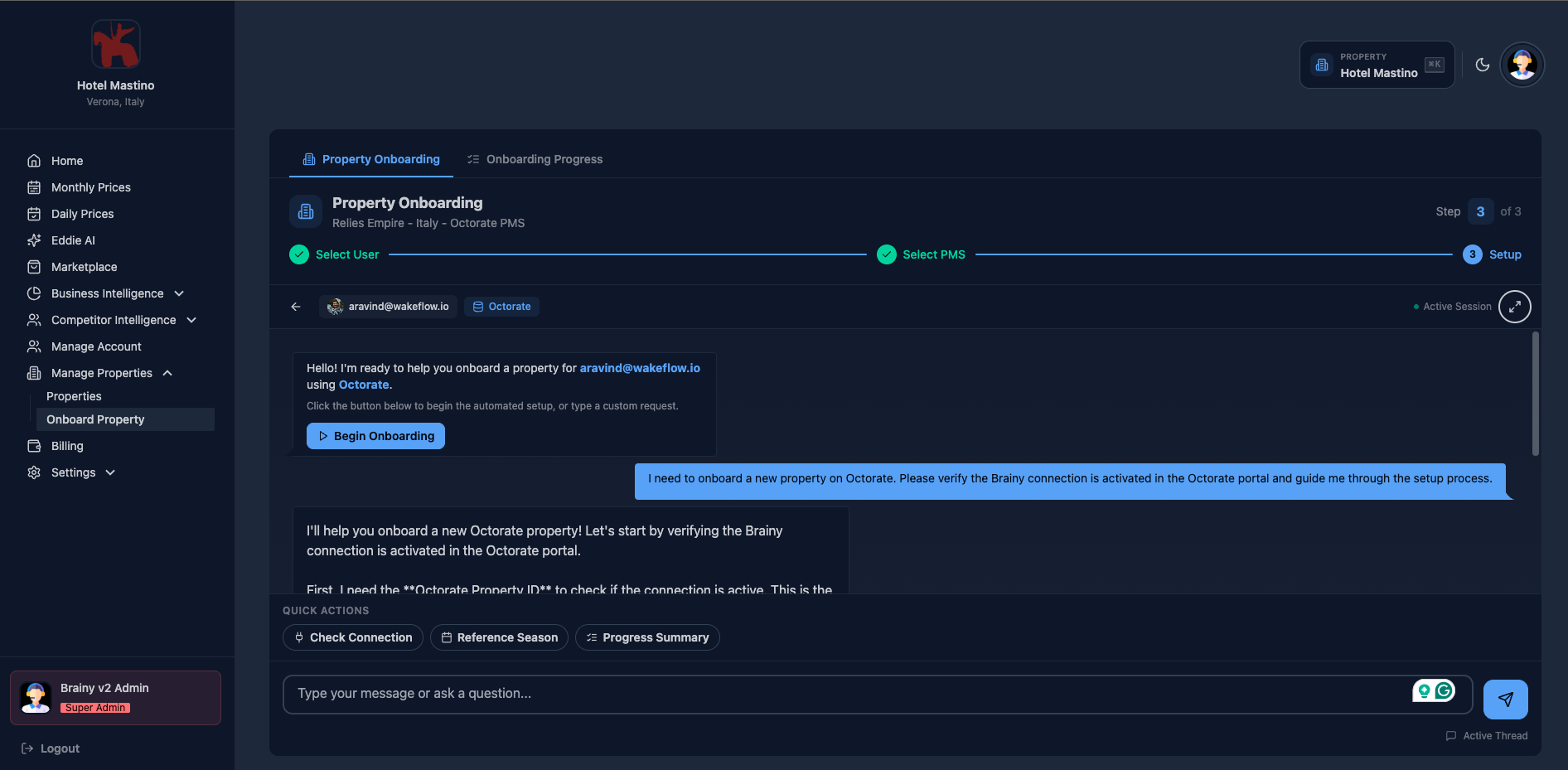Open the Hotel Mastino property selector
The width and height of the screenshot is (1568, 770).
click(x=1377, y=65)
